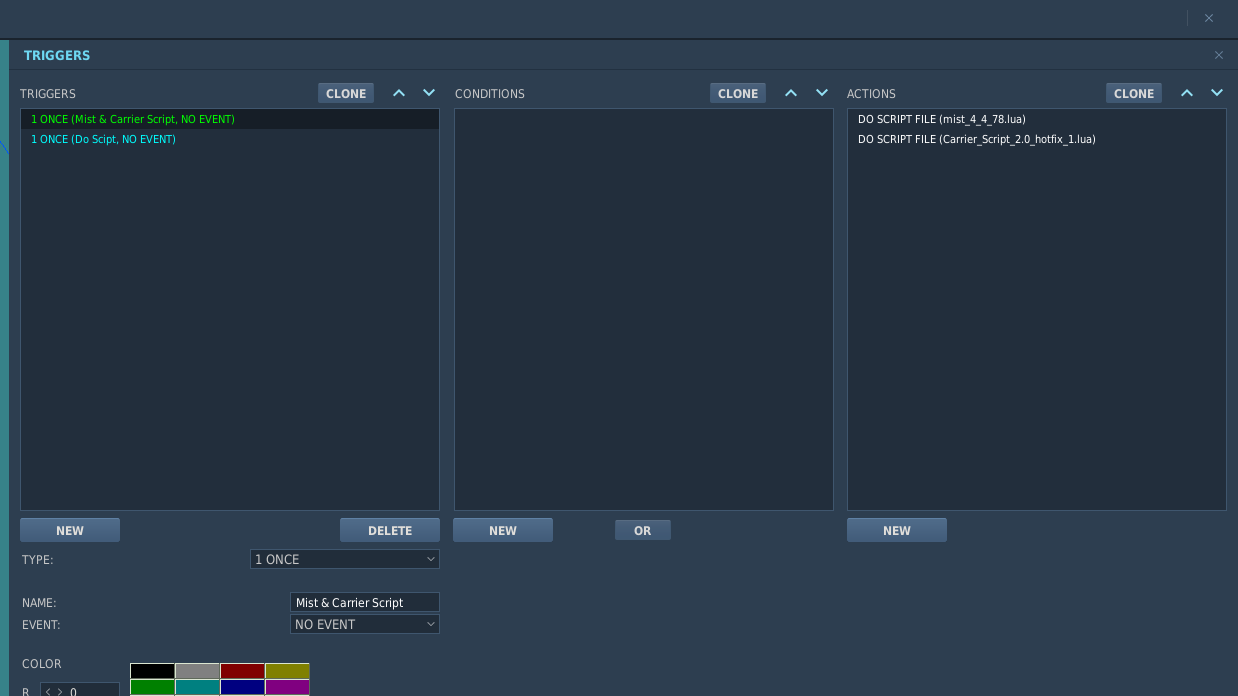1238x696 pixels.
Task: Move action down in Actions panel
Action: [x=1217, y=93]
